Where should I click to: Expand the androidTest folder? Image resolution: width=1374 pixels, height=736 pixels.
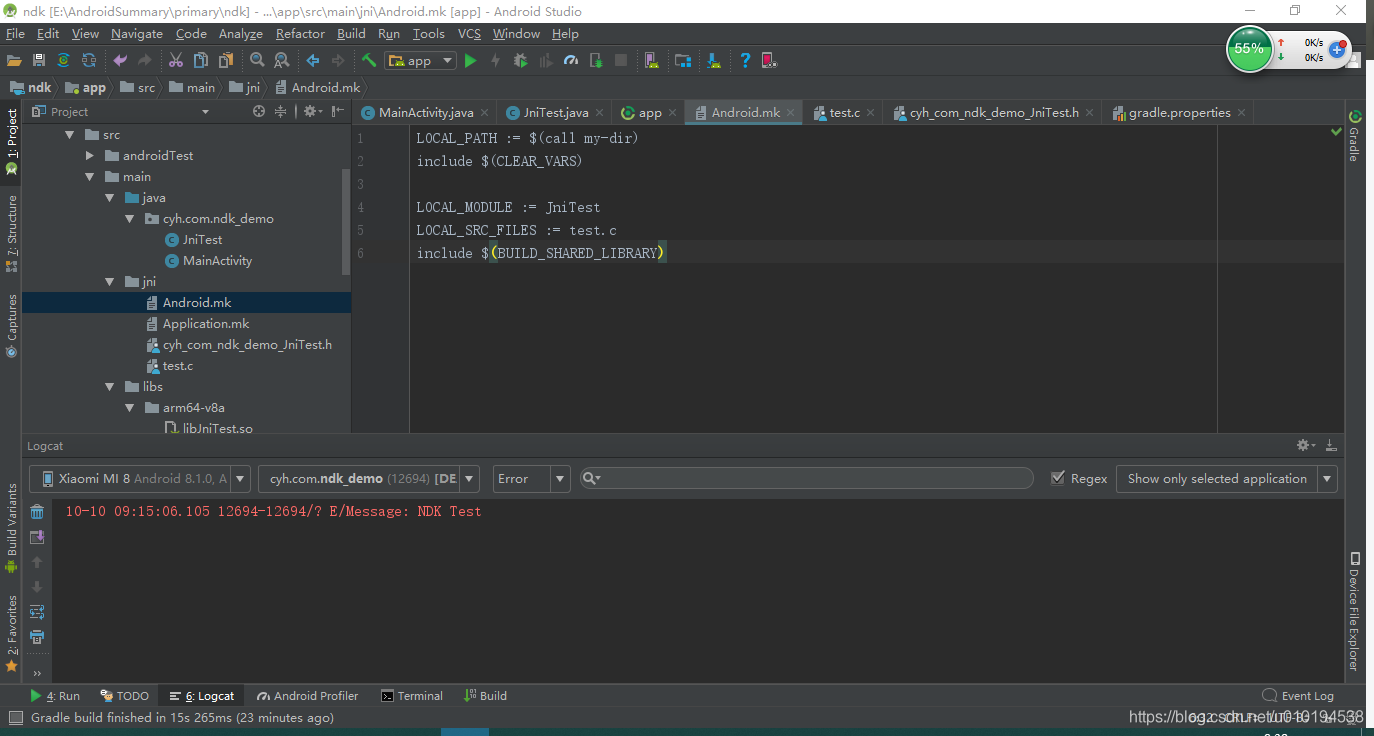[90, 156]
